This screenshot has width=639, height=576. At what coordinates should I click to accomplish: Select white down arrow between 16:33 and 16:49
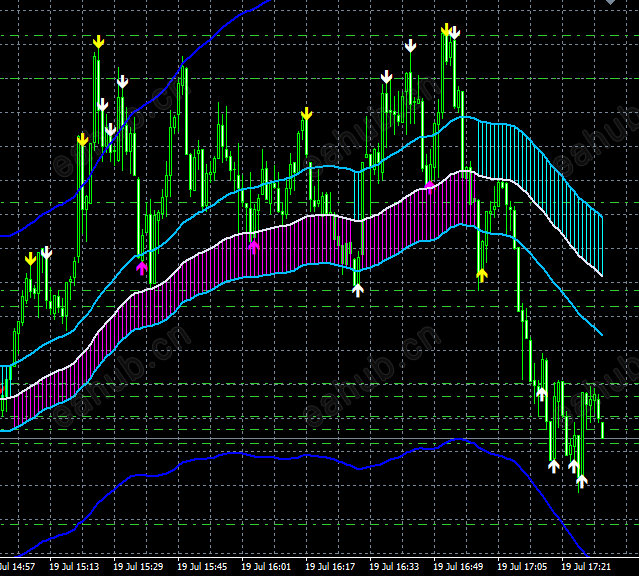coord(410,46)
